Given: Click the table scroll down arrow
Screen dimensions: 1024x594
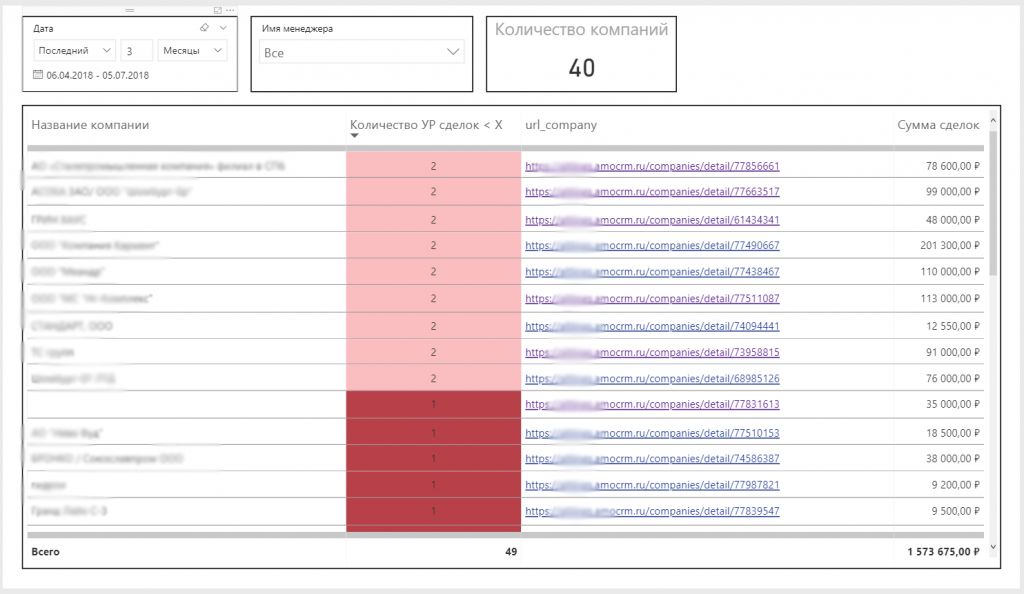Looking at the screenshot, I should (x=993, y=547).
